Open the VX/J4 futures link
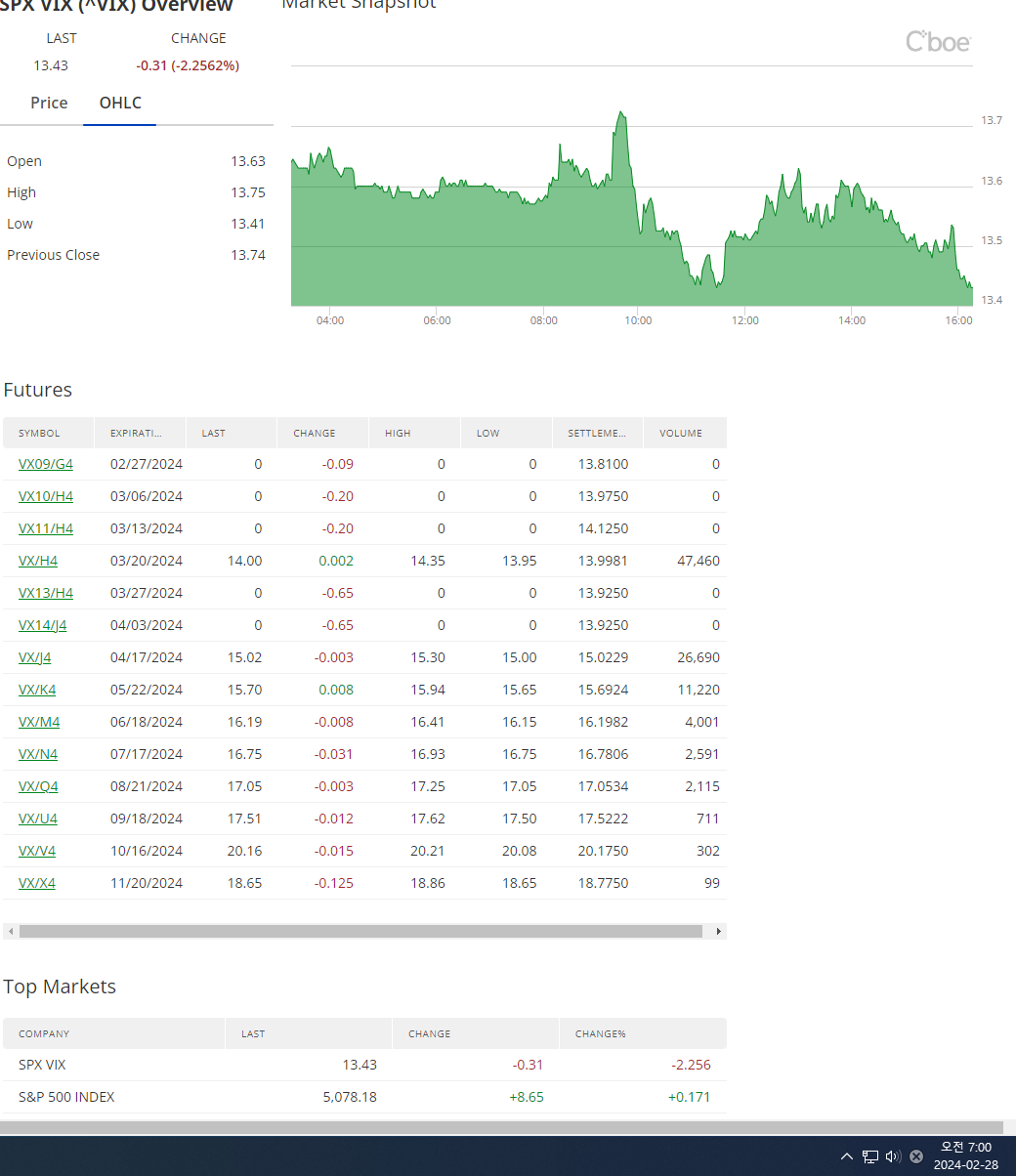1016x1176 pixels. 35,657
